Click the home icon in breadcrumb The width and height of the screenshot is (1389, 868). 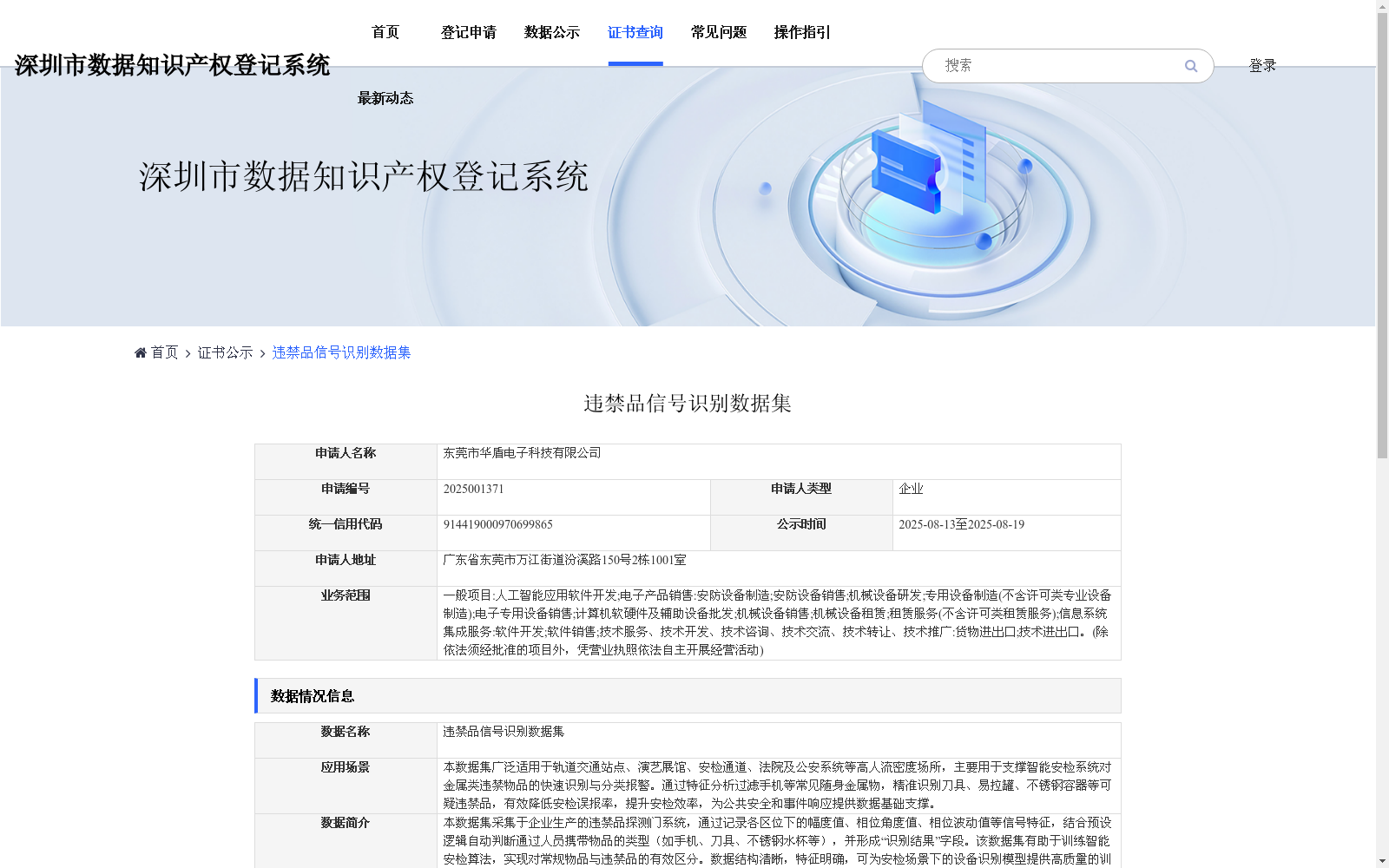point(141,352)
